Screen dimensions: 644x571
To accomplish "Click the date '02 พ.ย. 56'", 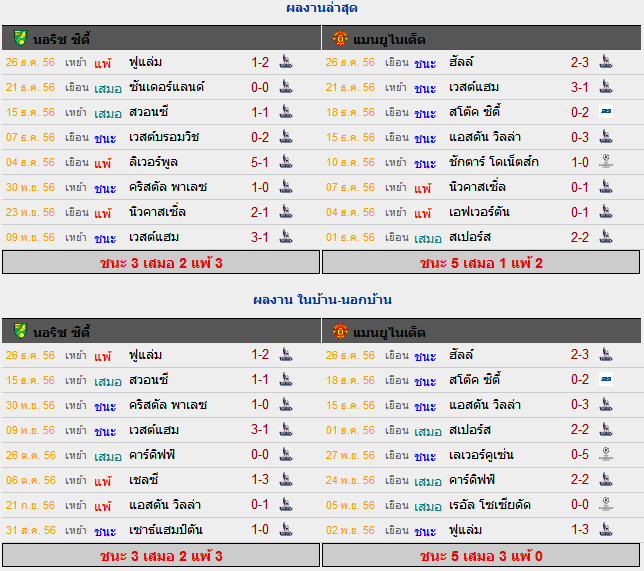I will pyautogui.click(x=350, y=530).
